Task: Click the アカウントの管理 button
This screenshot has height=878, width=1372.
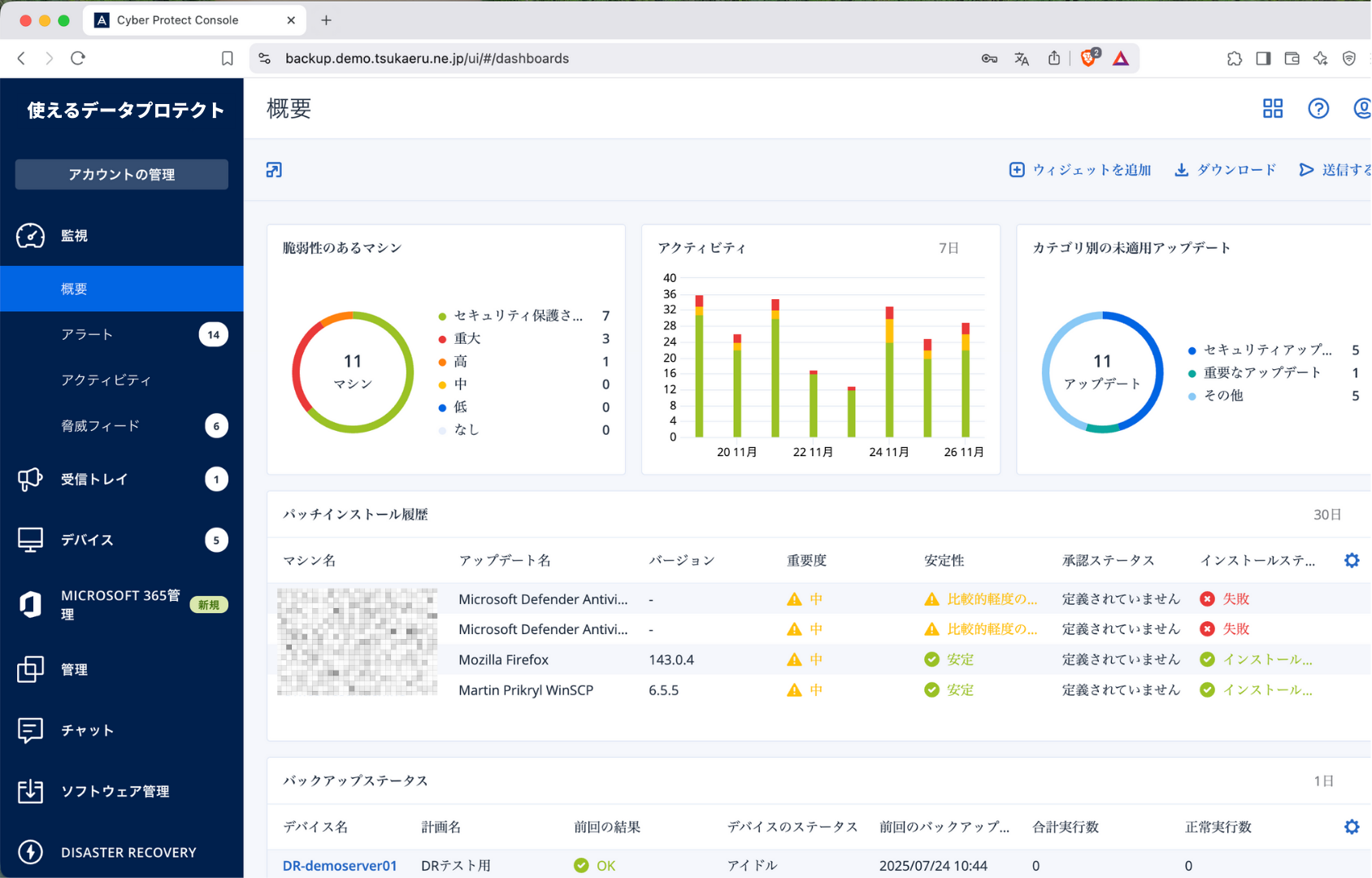Action: 121,174
